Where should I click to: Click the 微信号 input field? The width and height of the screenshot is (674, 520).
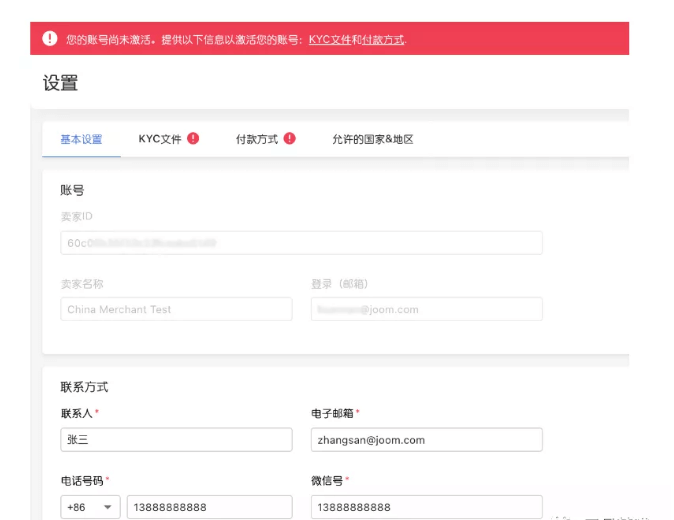coord(426,507)
